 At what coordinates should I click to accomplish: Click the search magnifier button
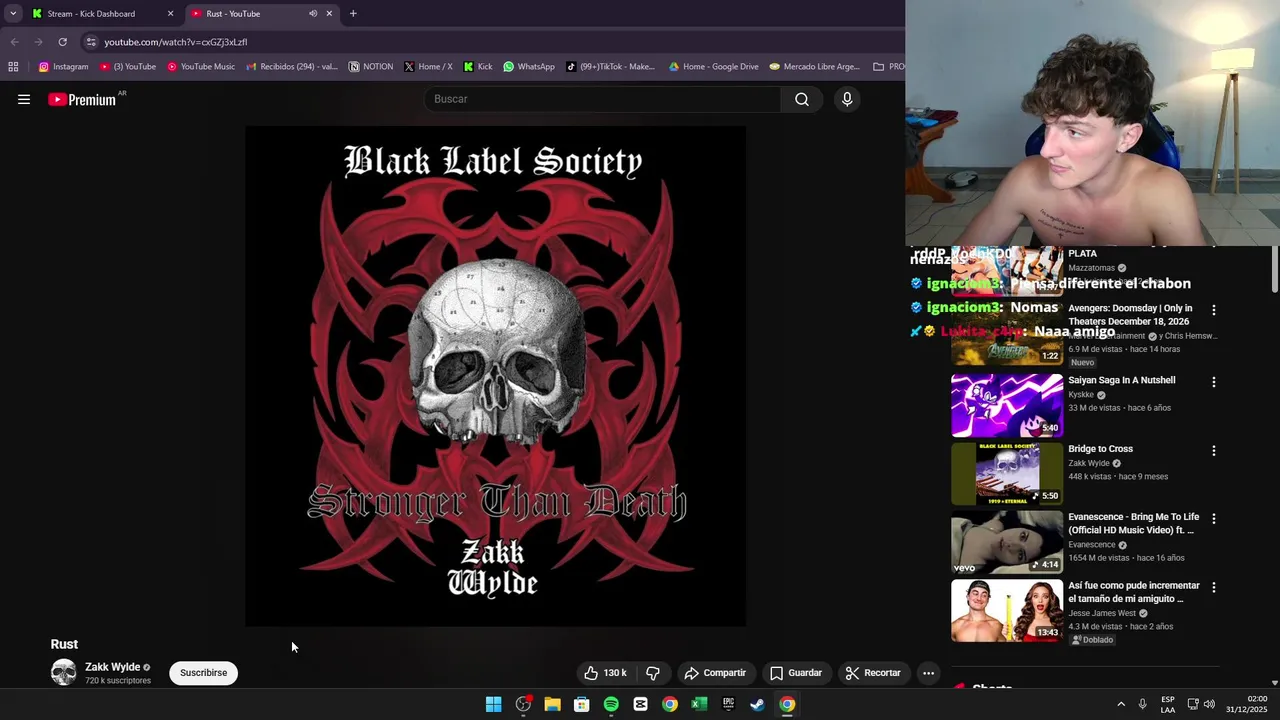(x=802, y=99)
